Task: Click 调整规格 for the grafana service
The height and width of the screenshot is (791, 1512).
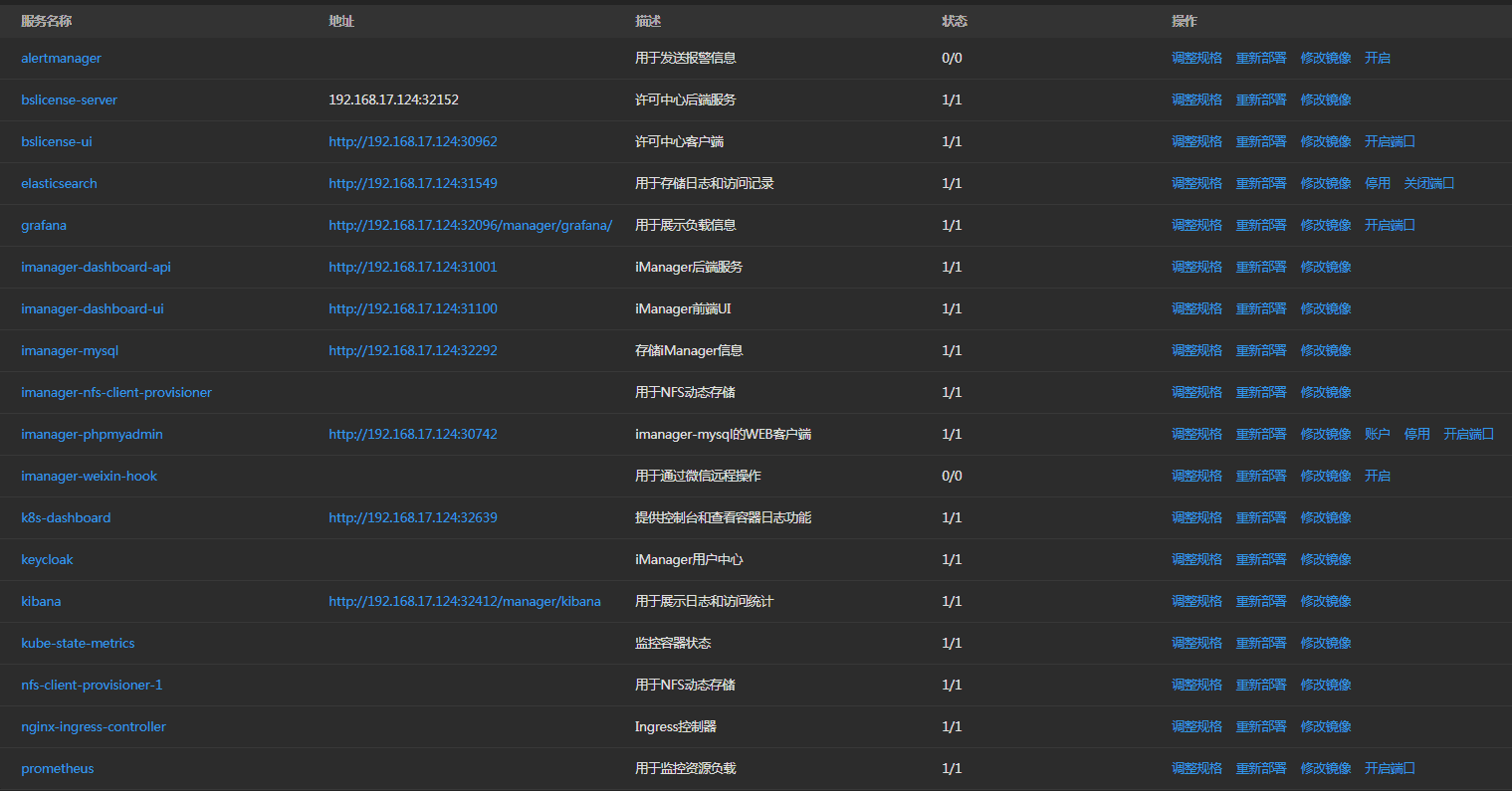Action: click(1196, 226)
